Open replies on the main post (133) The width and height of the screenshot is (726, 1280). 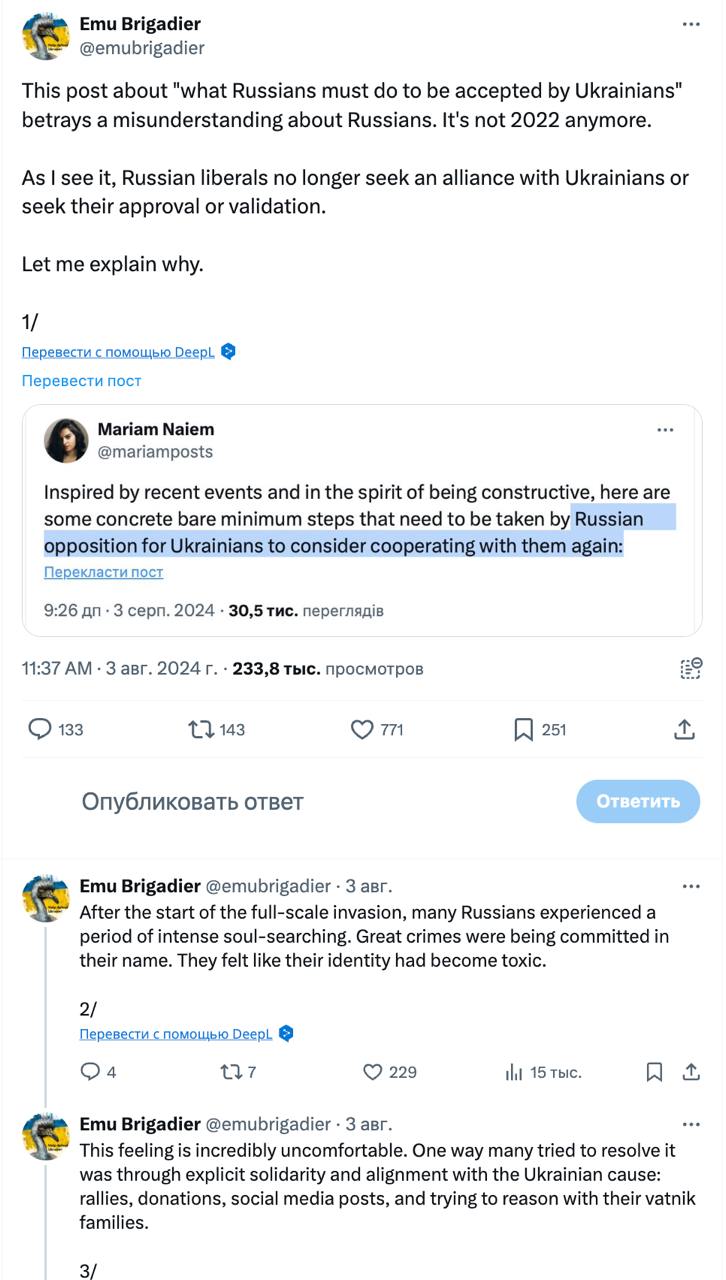point(40,730)
